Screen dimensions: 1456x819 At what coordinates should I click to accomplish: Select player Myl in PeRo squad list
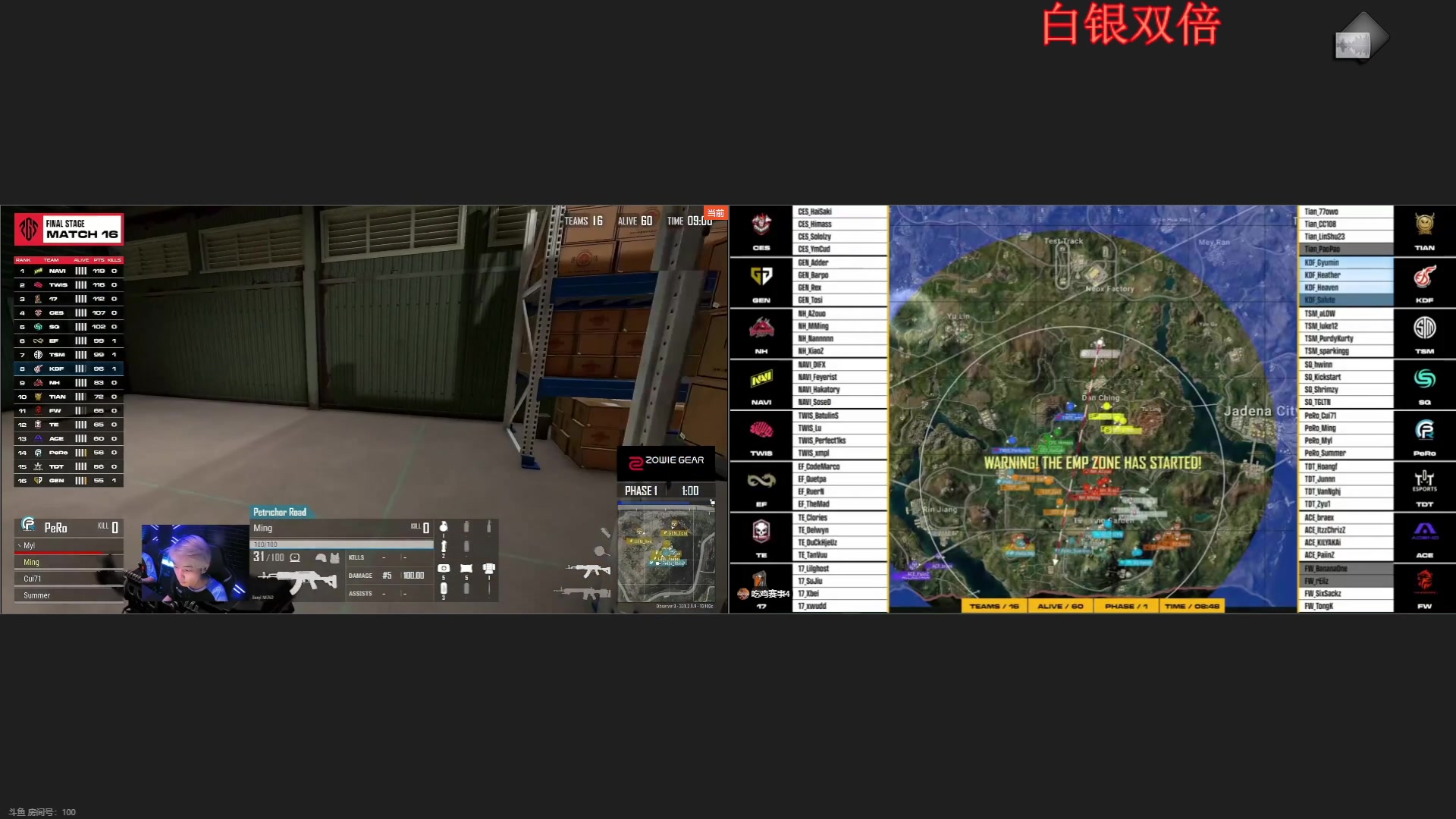tap(68, 546)
